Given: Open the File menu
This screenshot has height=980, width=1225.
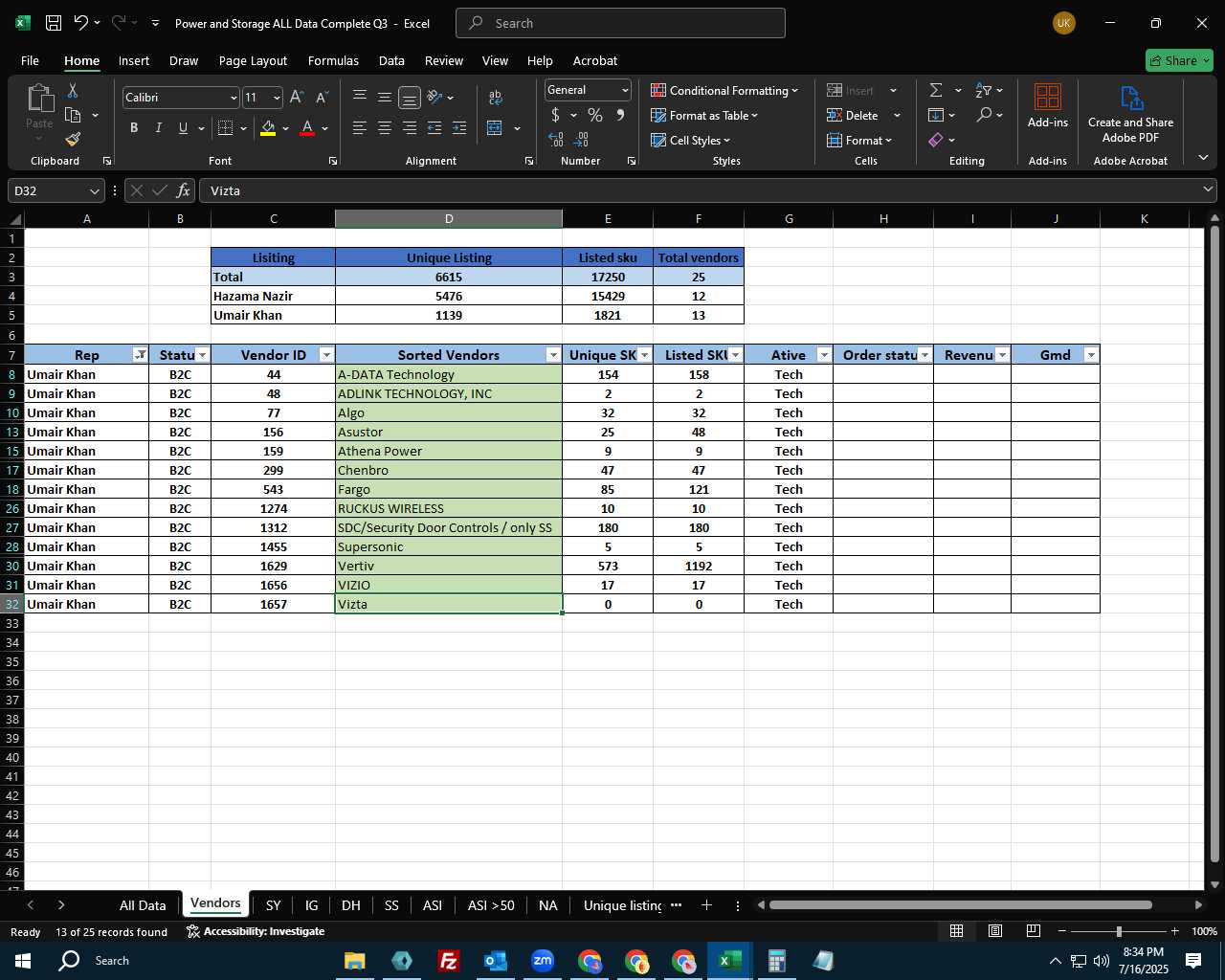Looking at the screenshot, I should [x=30, y=60].
